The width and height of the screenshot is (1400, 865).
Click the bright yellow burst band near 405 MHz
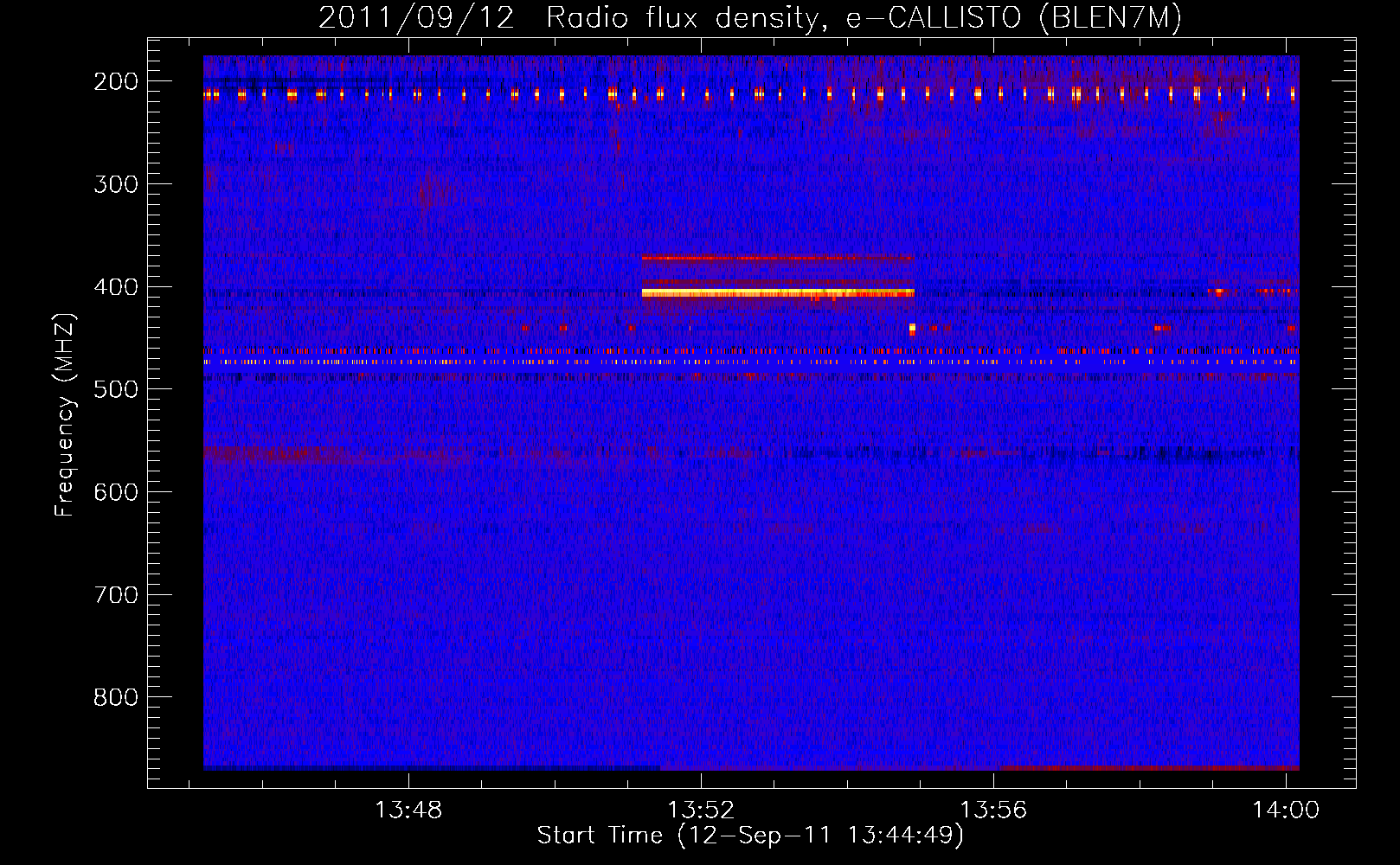[778, 293]
